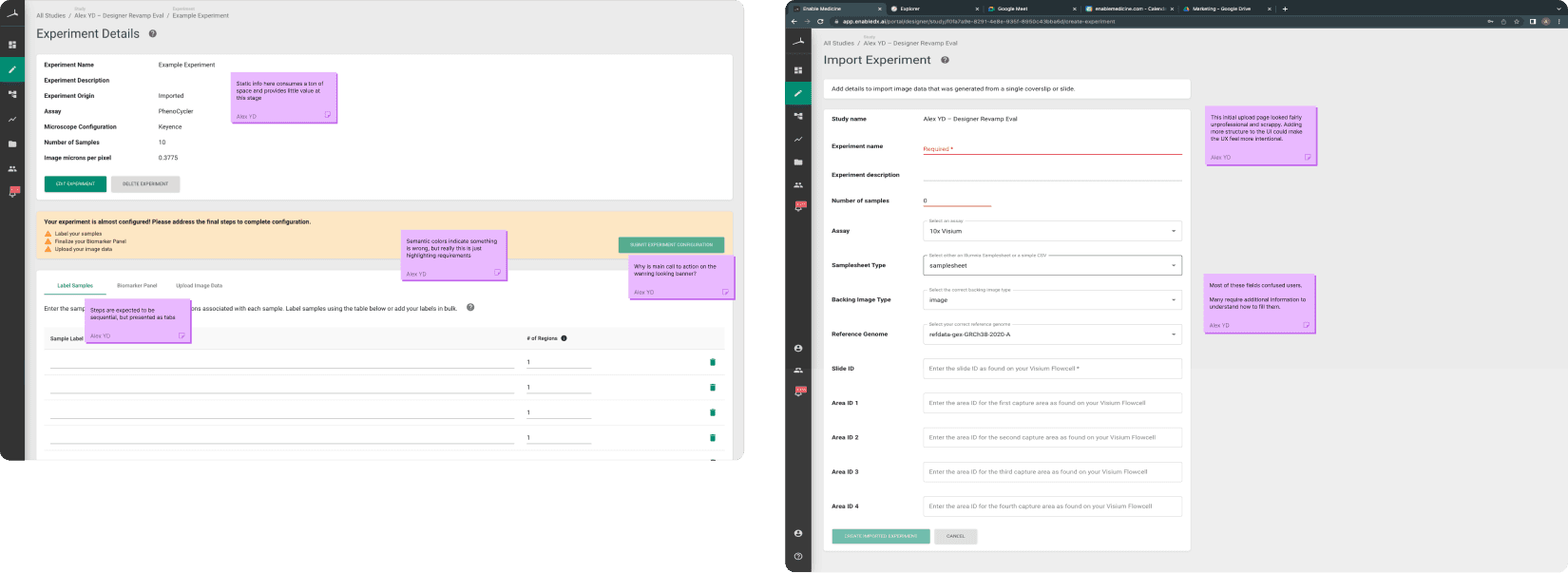1568x573 pixels.
Task: Click the Delete Experiment button
Action: coord(145,183)
